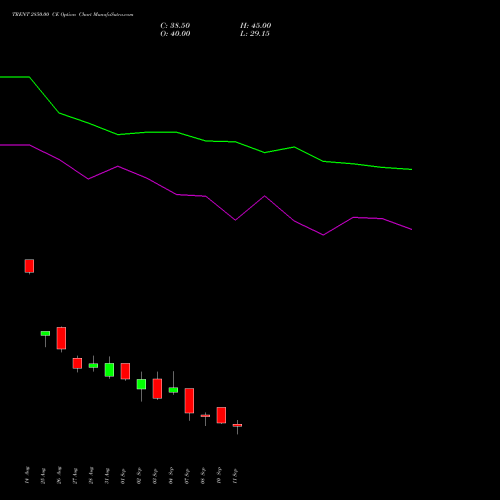This screenshot has height=500, width=500.
Task: Click the green upper indicator line
Action: click(x=206, y=141)
